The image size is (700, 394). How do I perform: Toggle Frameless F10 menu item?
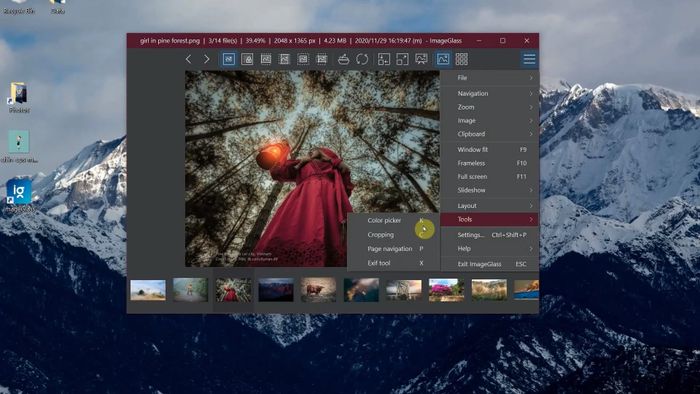490,163
